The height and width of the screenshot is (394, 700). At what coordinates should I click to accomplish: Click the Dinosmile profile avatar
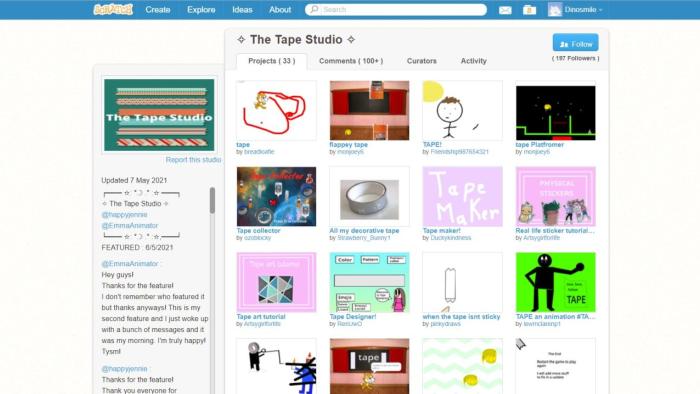click(x=554, y=9)
